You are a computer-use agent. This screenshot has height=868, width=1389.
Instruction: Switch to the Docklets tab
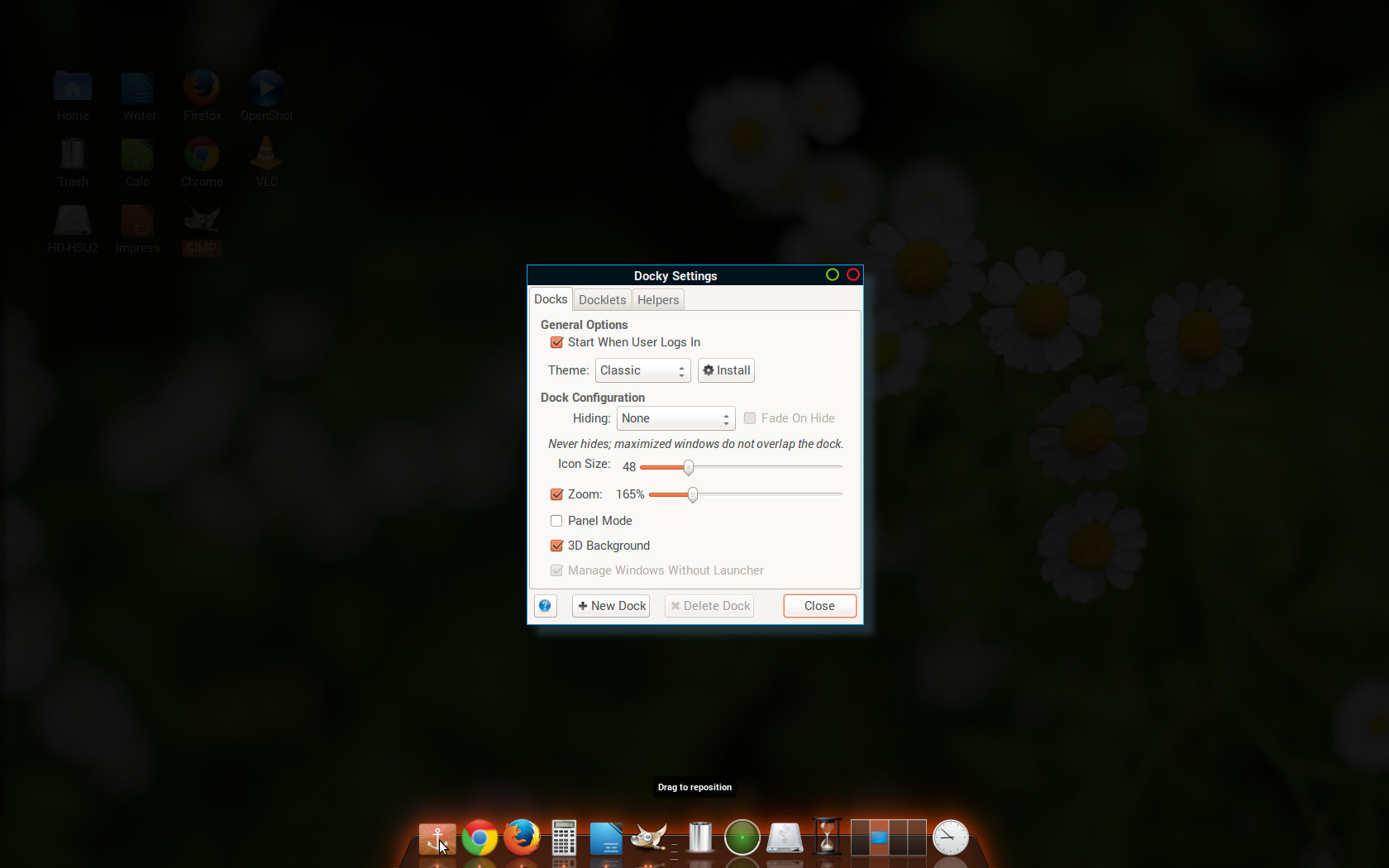click(602, 300)
